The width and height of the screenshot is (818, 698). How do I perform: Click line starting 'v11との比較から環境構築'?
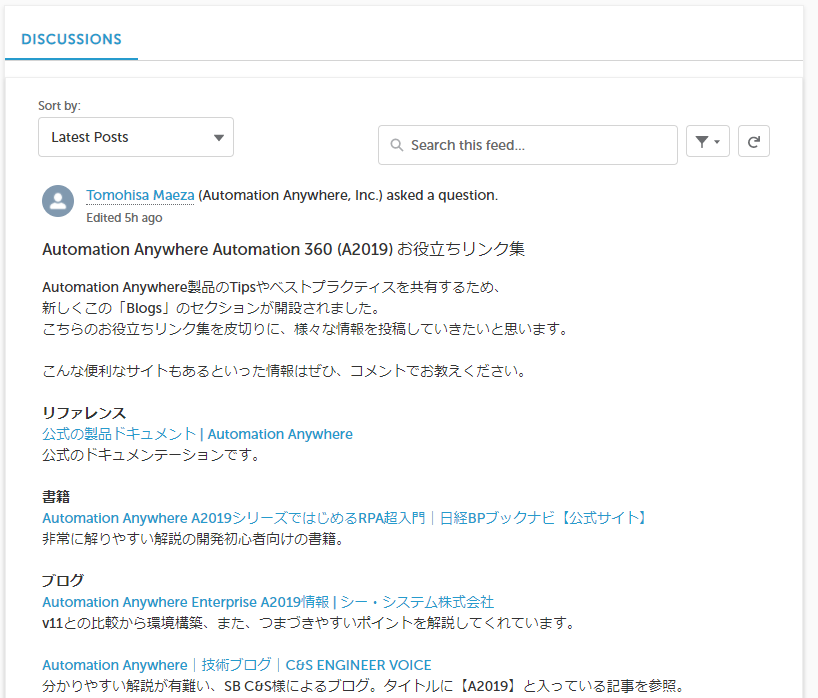[308, 623]
